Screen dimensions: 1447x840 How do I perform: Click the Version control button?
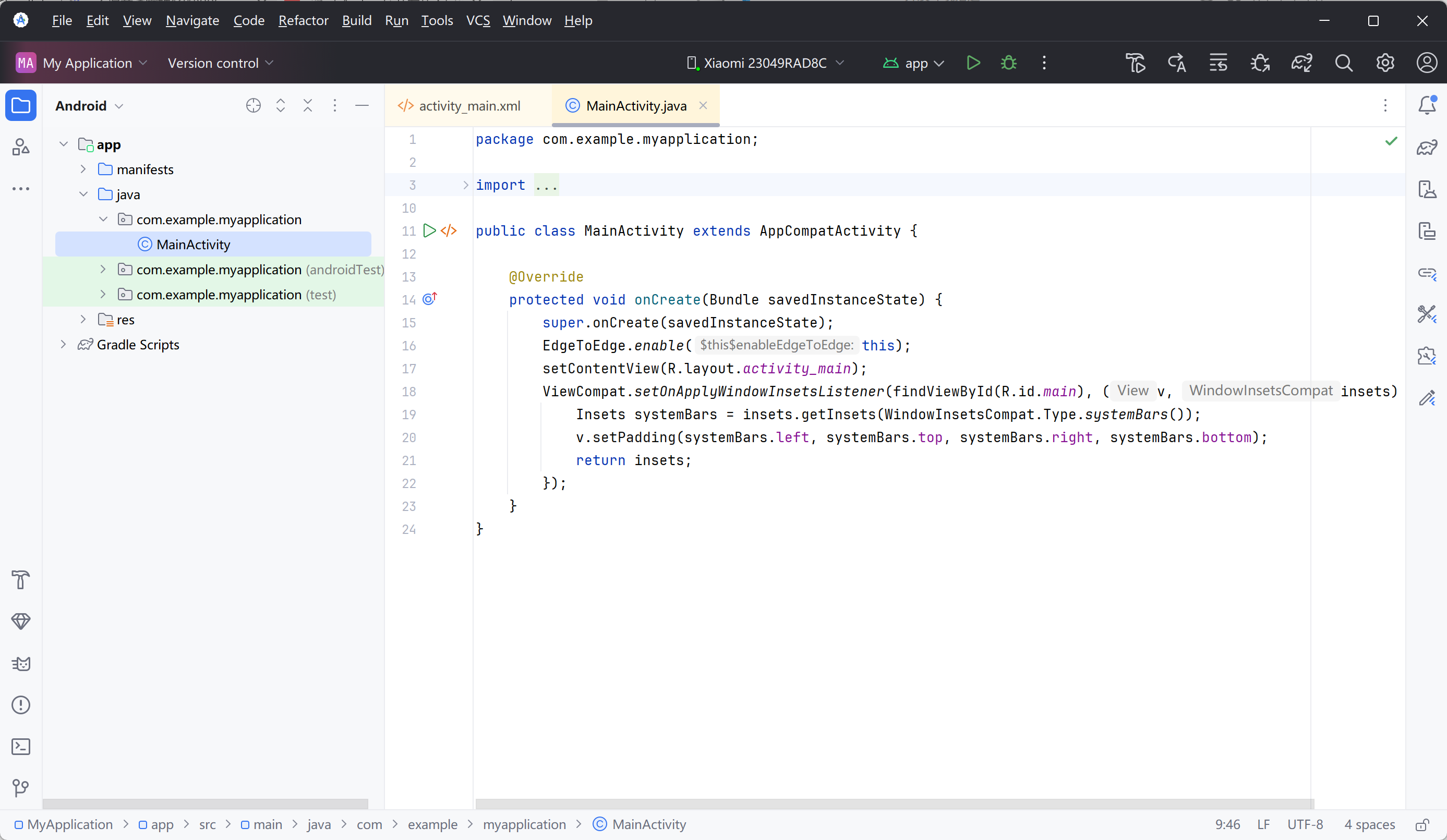pyautogui.click(x=220, y=63)
